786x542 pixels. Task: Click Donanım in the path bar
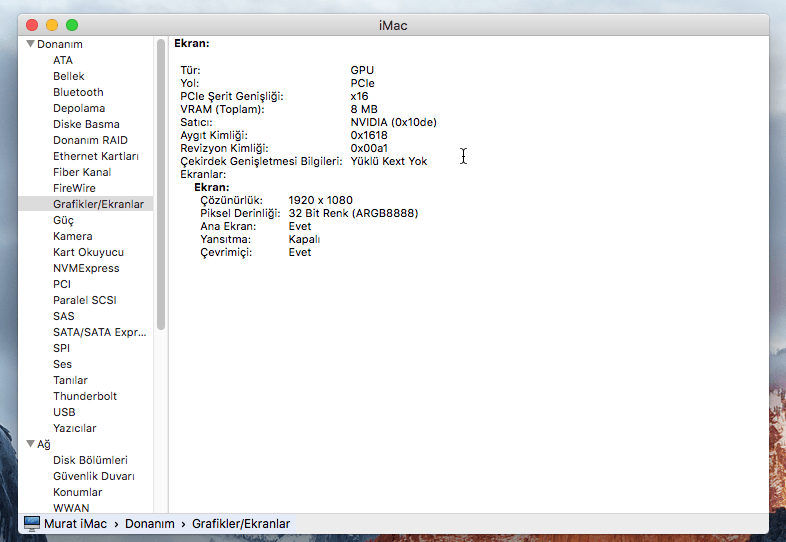(149, 524)
